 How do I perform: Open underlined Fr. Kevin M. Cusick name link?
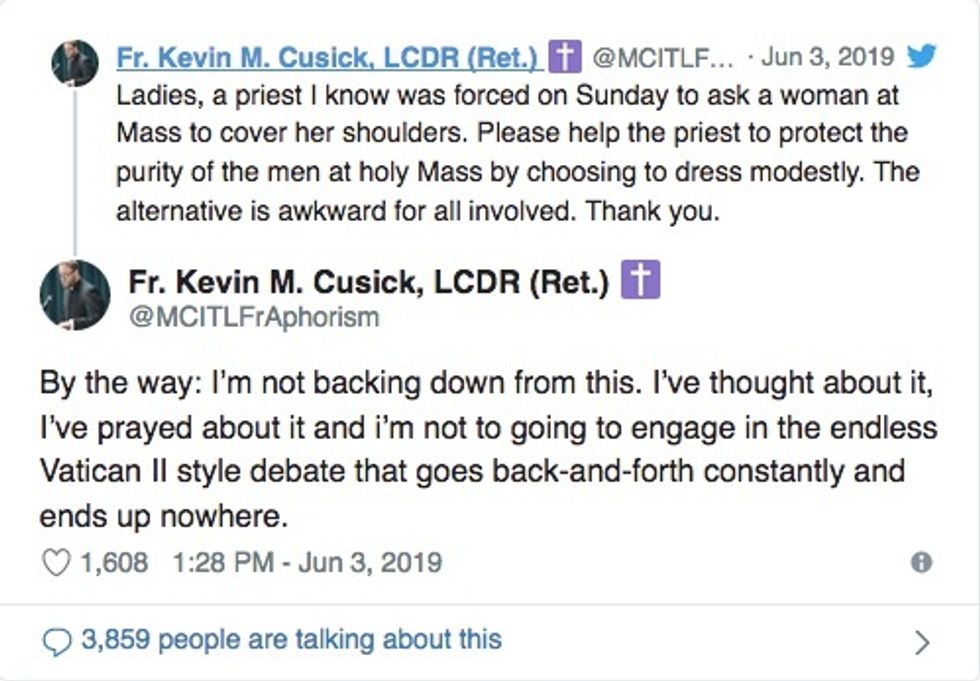tap(331, 58)
